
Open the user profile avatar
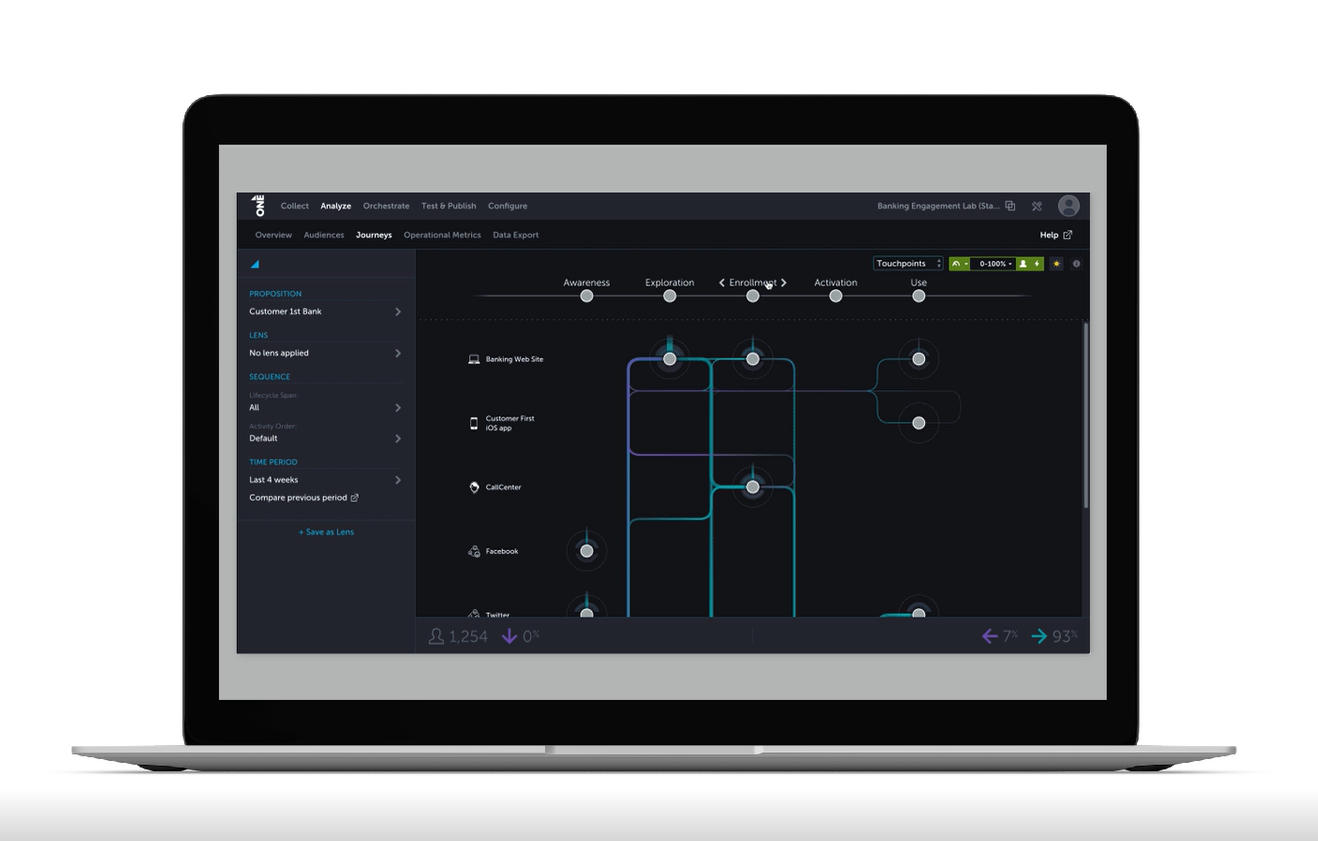pos(1069,206)
